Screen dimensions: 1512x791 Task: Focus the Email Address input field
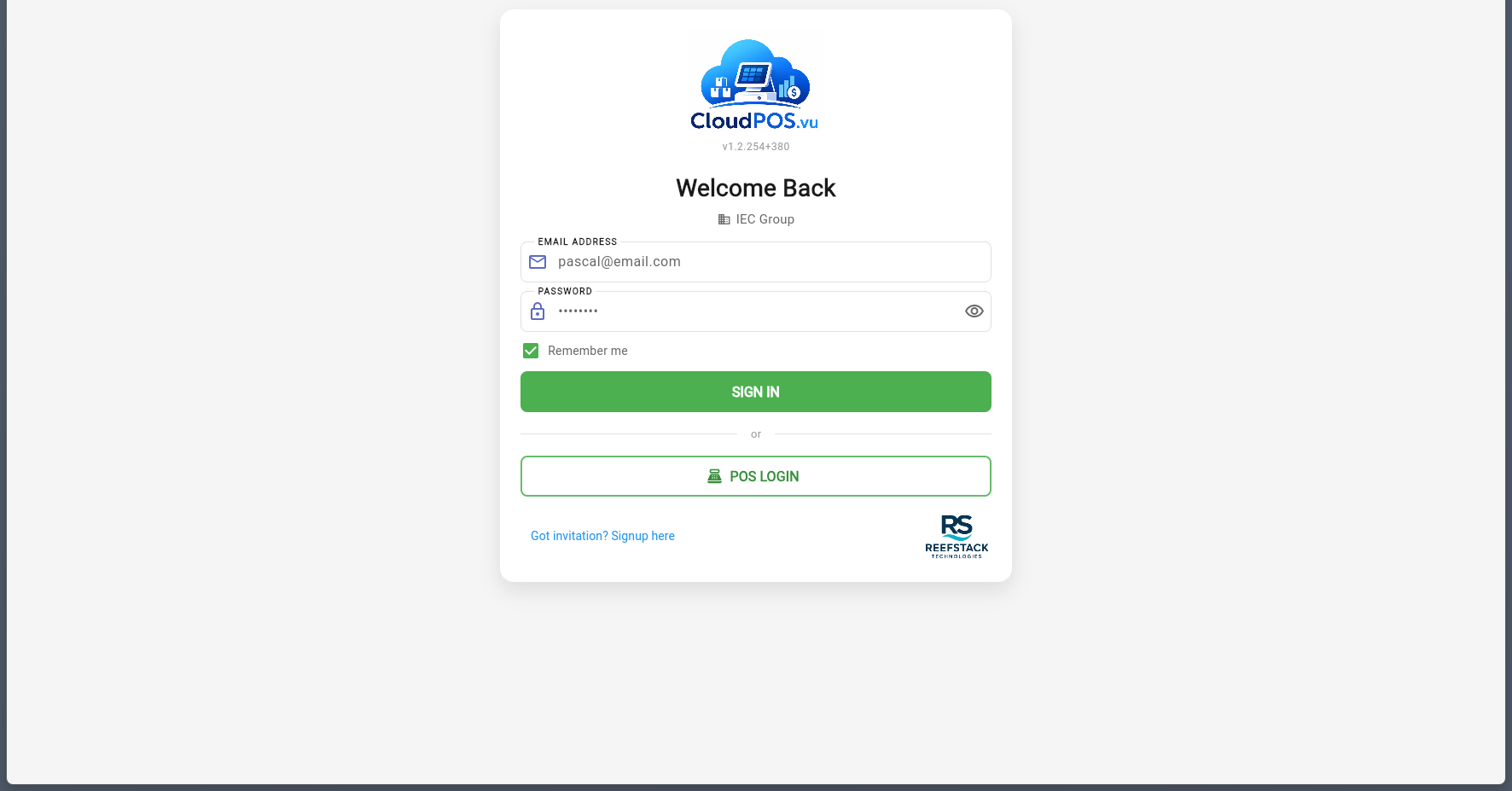pos(756,262)
